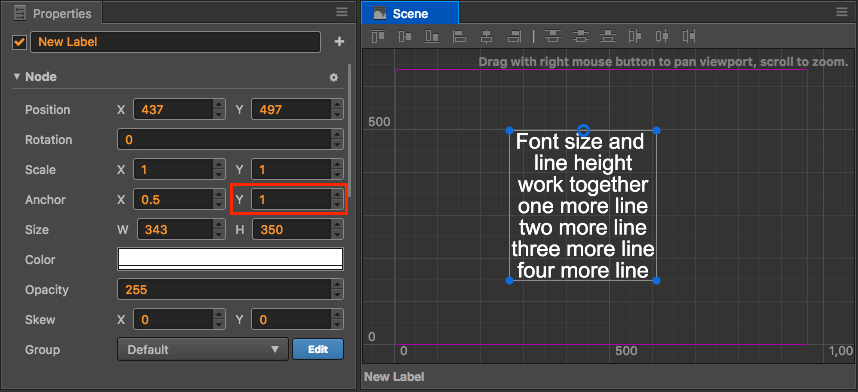The image size is (858, 392).
Task: Click the Align Vertical Center icon
Action: click(405, 37)
